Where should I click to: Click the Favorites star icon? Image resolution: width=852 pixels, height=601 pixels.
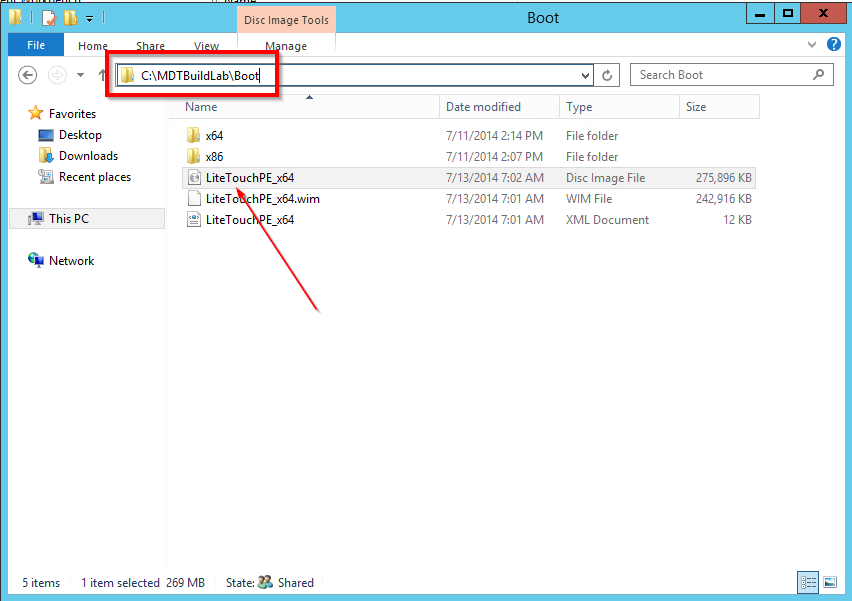coord(36,113)
